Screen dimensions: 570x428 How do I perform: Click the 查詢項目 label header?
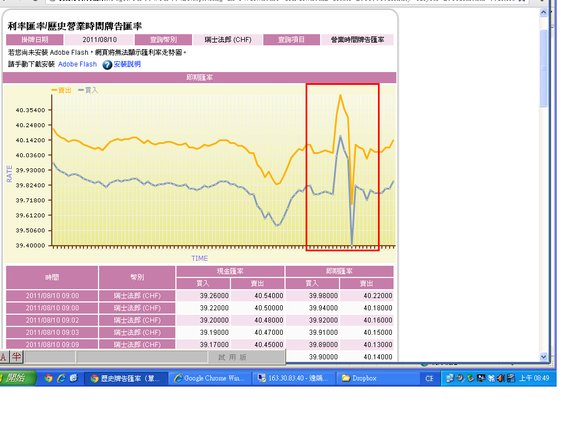292,40
